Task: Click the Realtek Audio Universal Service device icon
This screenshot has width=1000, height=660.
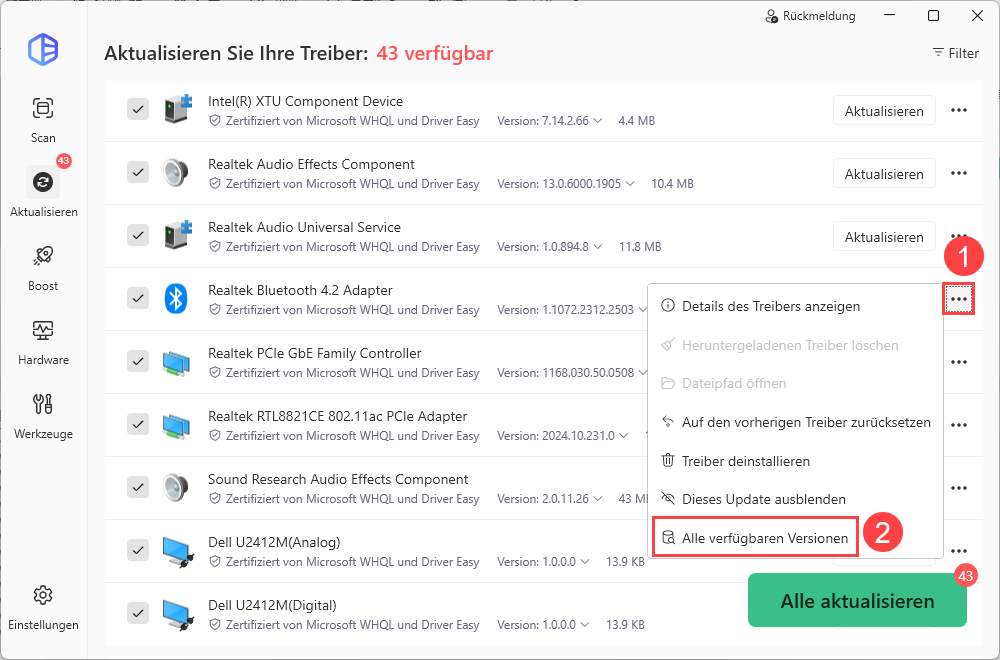Action: 177,235
